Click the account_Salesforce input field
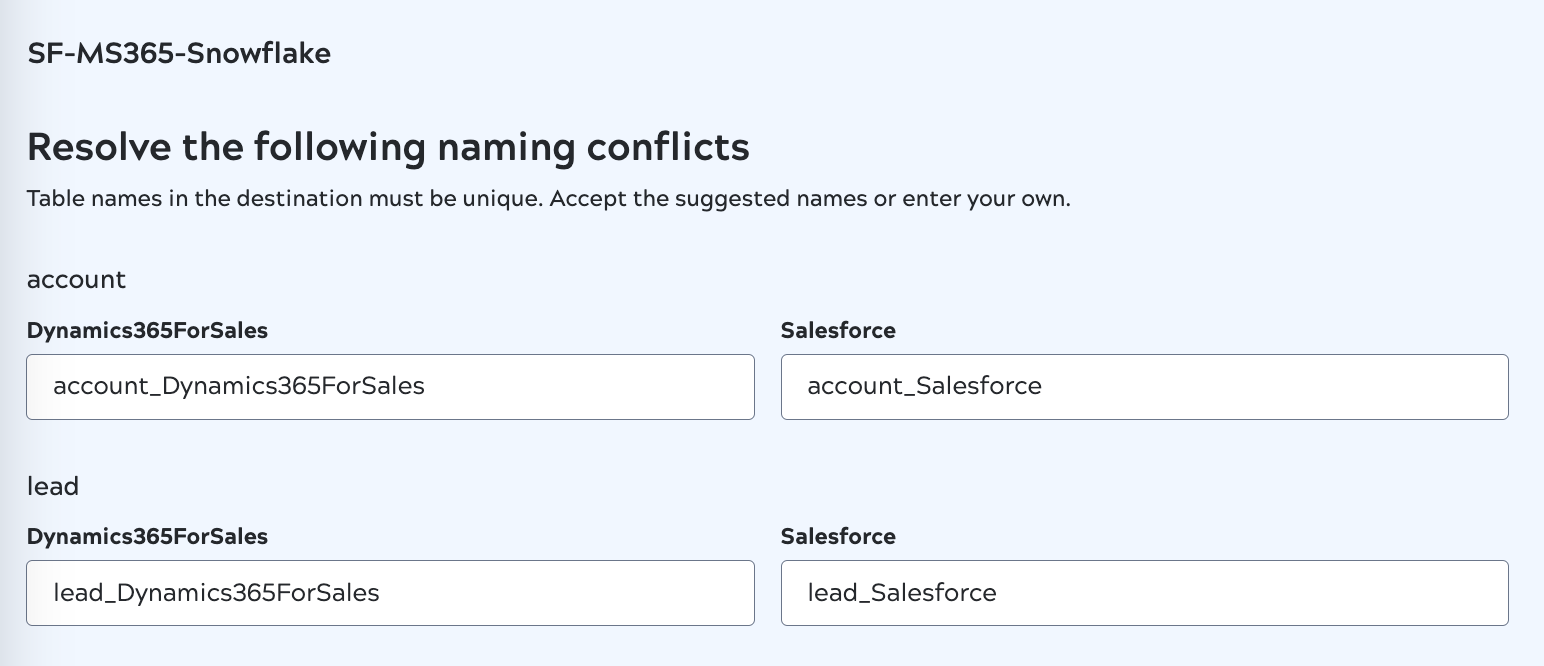The width and height of the screenshot is (1544, 666). click(x=1144, y=387)
